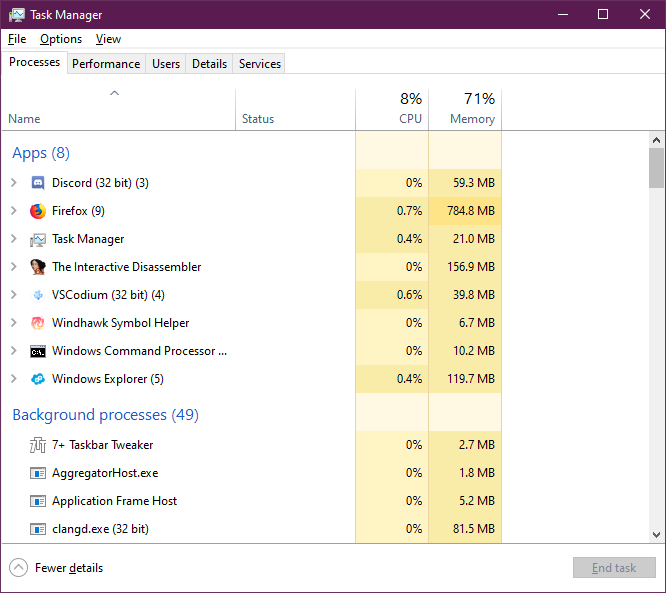Click the Application Frame Host icon

coord(38,501)
